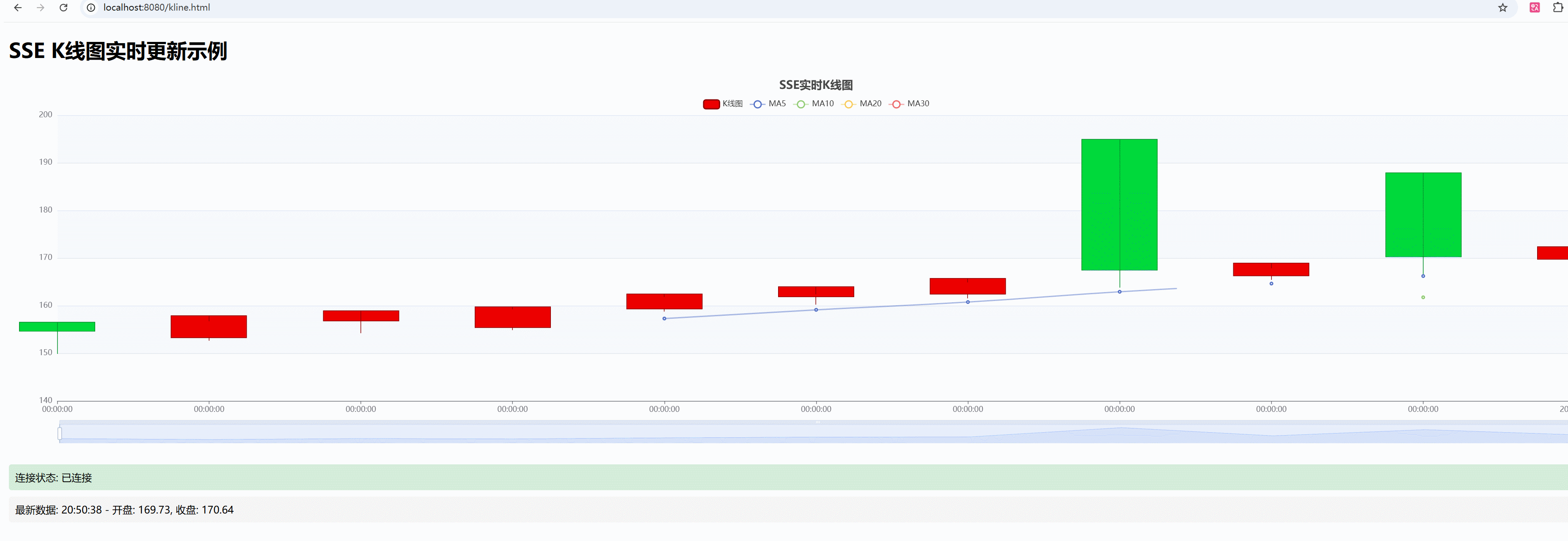Open the translate extension icon
The width and height of the screenshot is (1568, 541).
tap(1535, 8)
